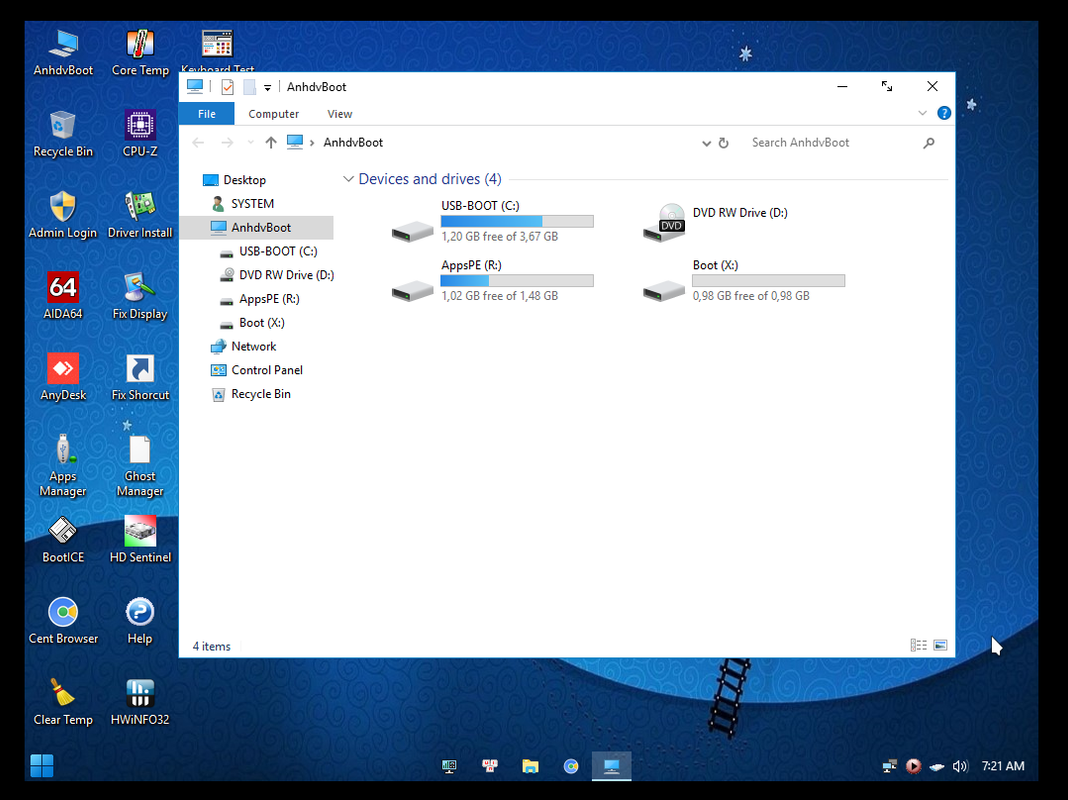Screen dimensions: 1068x800
Task: Click AnhdvBoot in the address bar
Action: [x=353, y=142]
